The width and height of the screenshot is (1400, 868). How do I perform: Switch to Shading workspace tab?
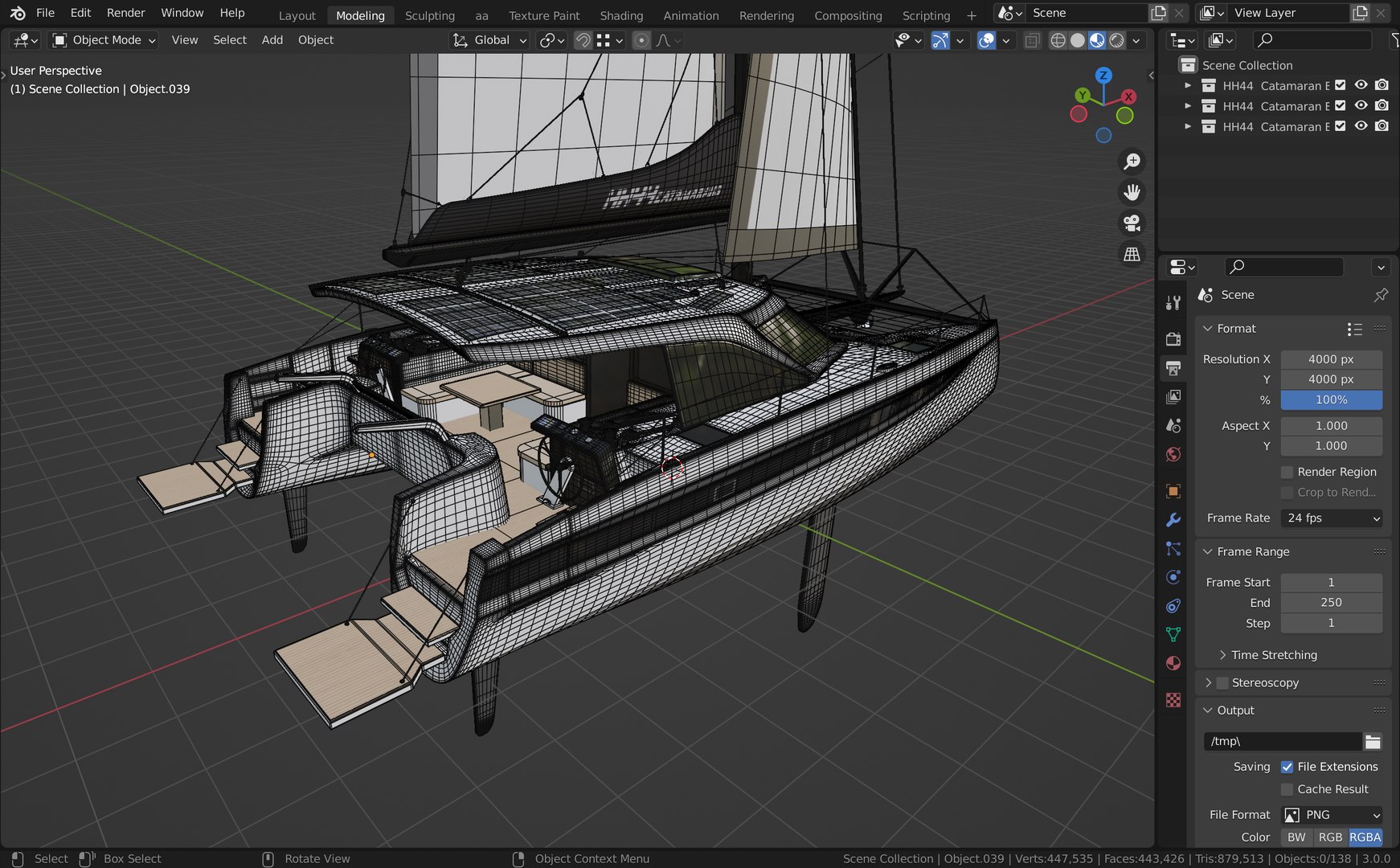point(621,15)
